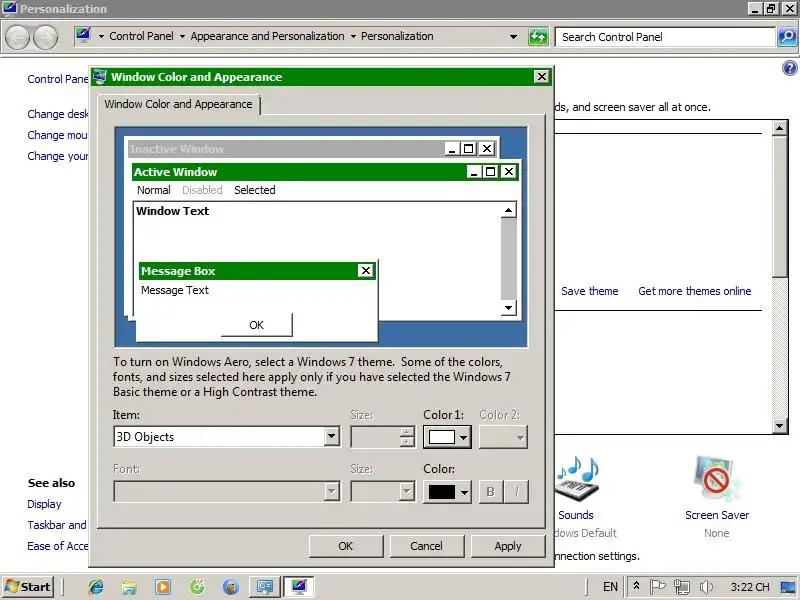Click the Action Center flag icon
Image resolution: width=800 pixels, height=600 pixels.
click(x=657, y=587)
